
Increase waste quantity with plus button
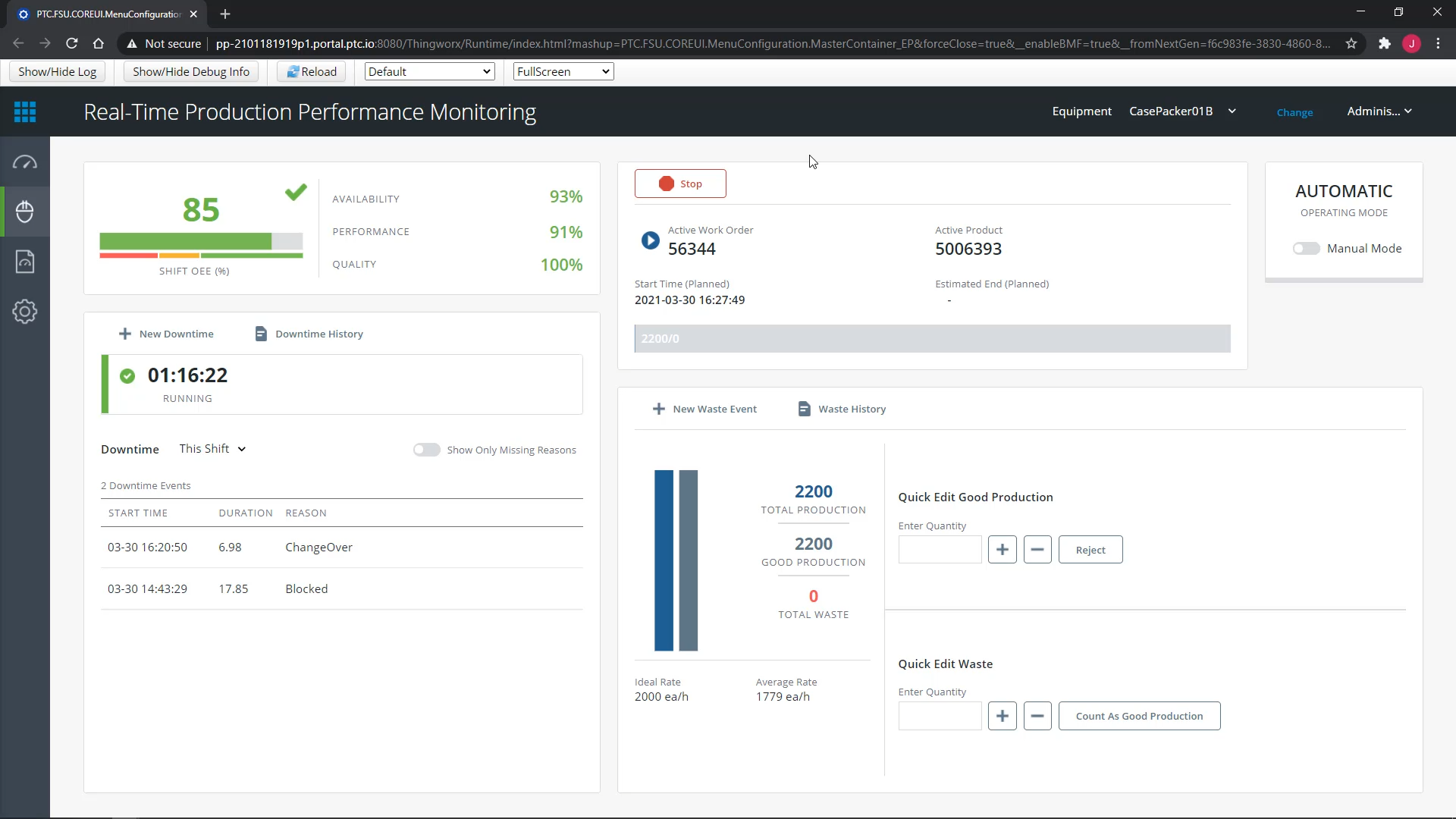[x=1002, y=716]
